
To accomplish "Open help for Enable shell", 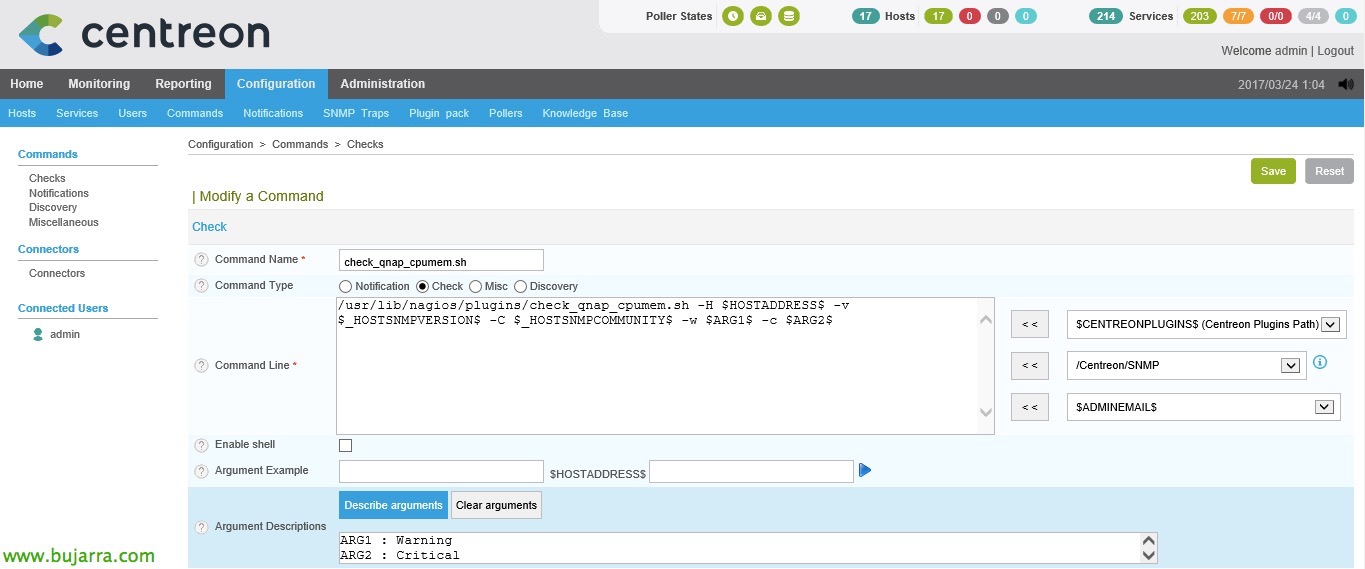I will click(x=201, y=445).
